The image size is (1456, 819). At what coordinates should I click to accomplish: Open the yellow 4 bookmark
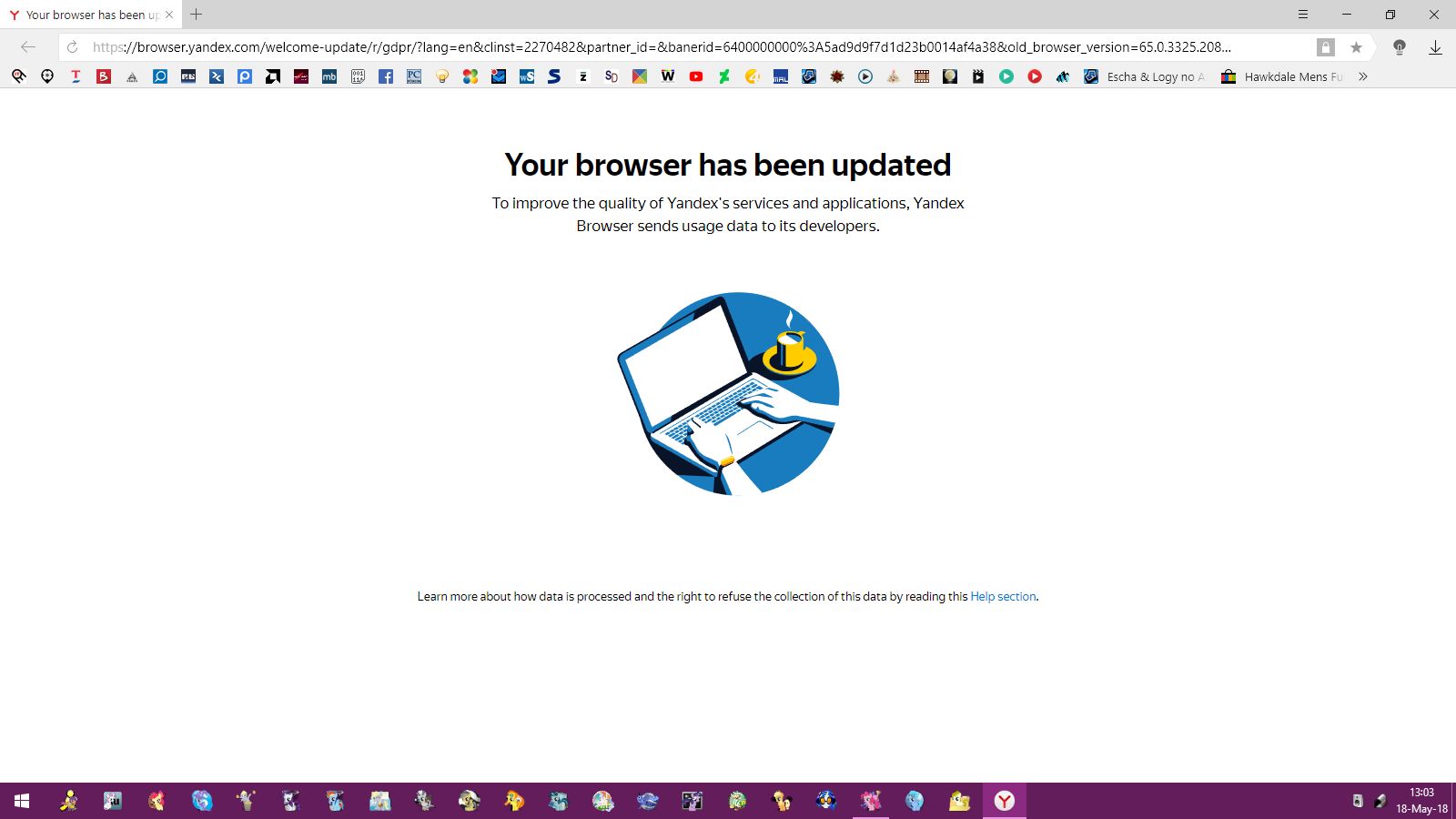point(753,76)
